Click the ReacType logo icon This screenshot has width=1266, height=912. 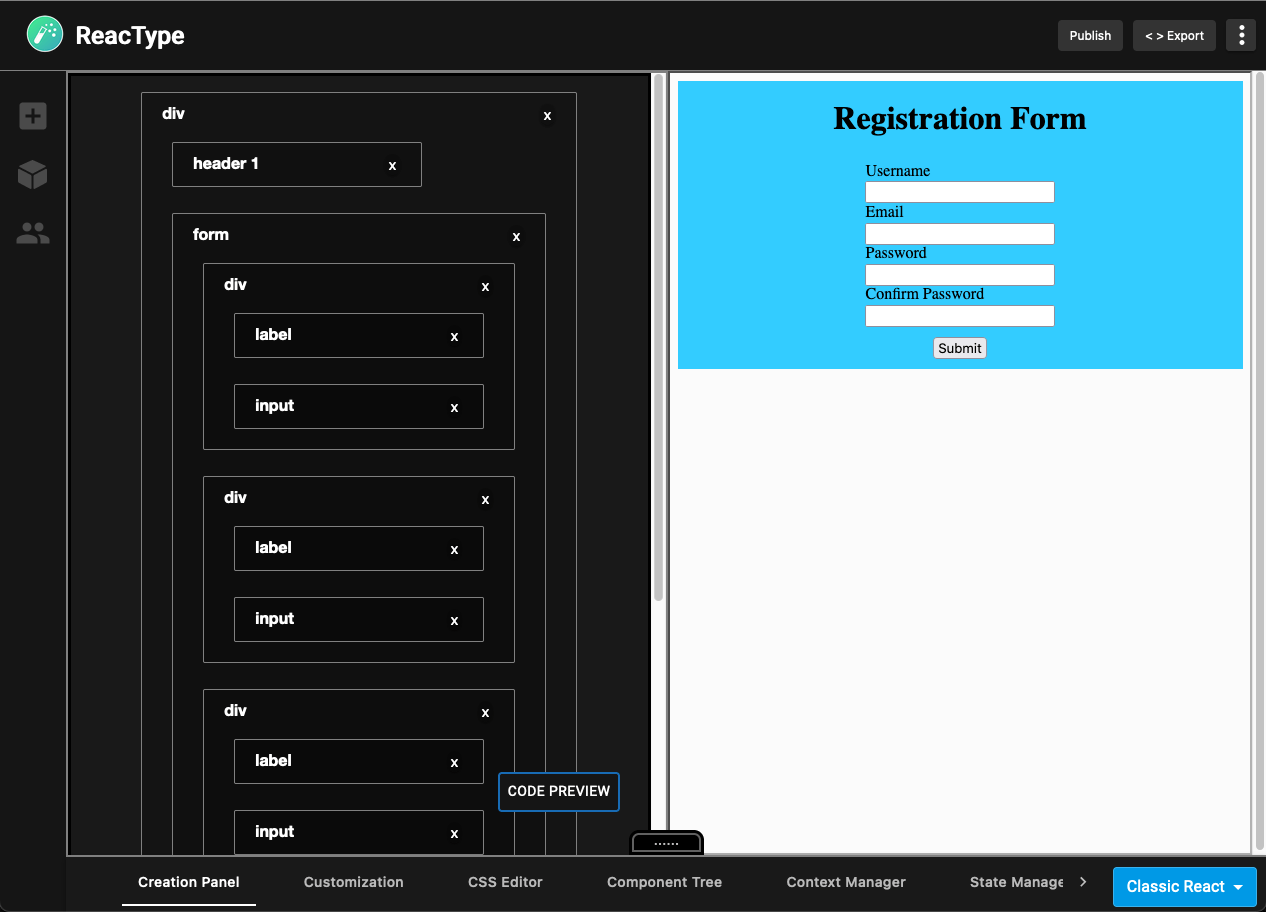[44, 34]
